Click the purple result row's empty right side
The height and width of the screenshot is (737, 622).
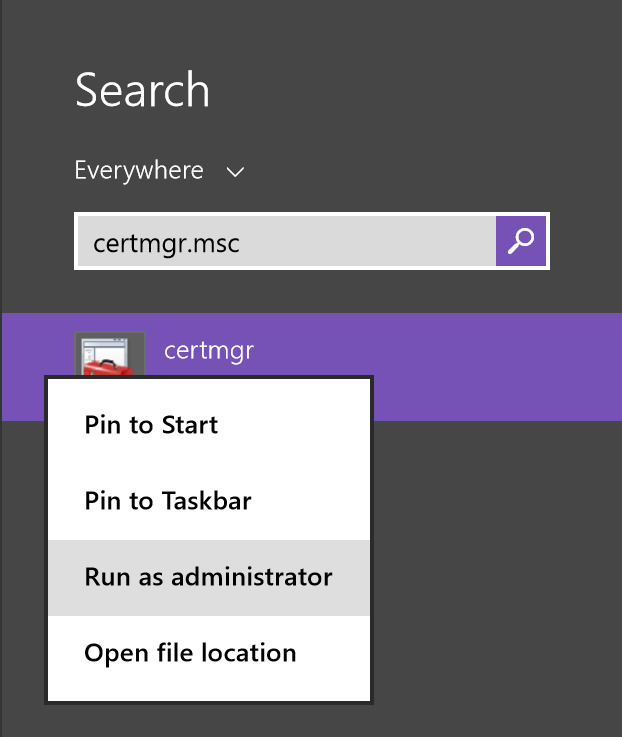coord(500,367)
